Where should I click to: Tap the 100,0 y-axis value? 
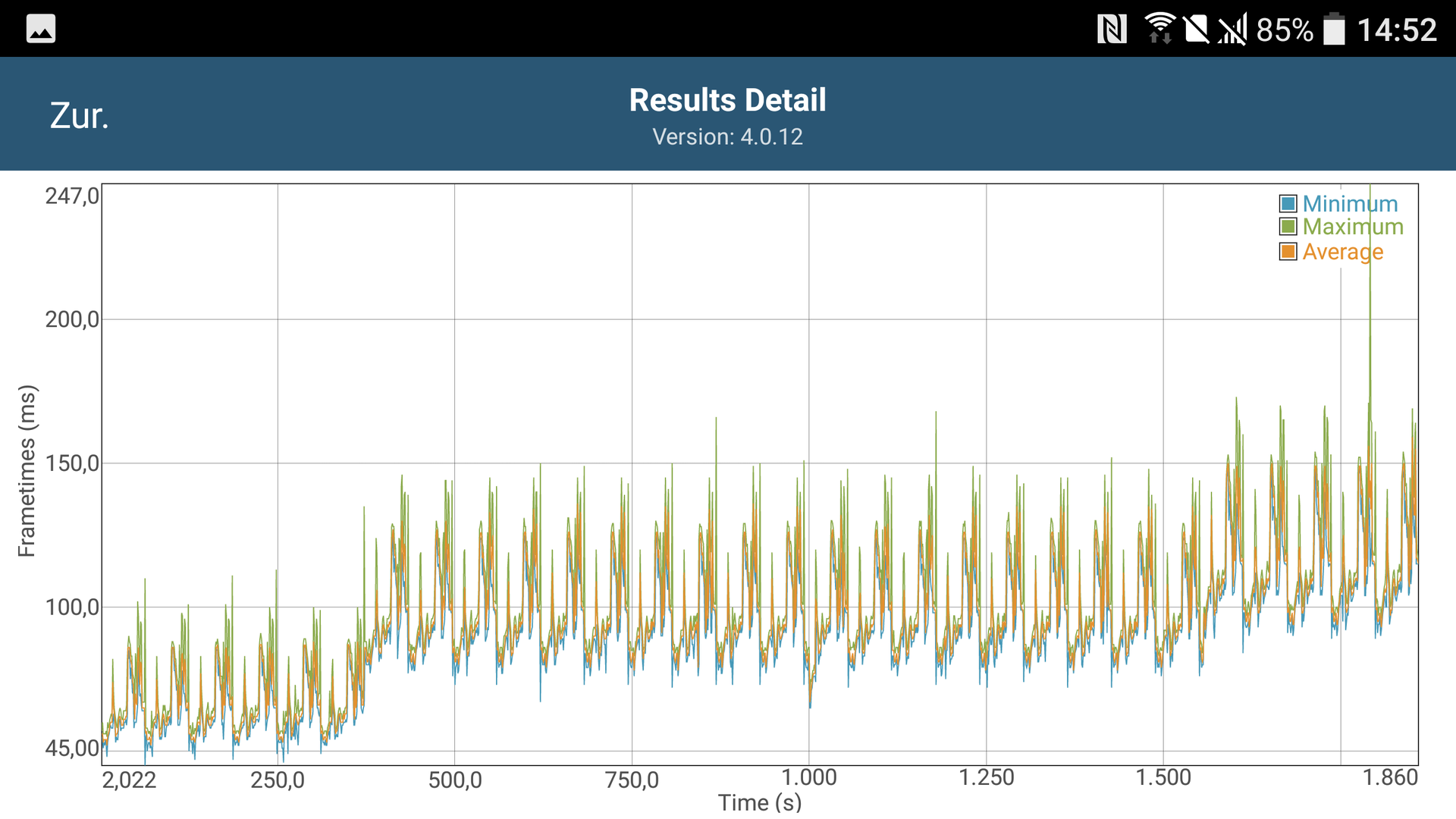(x=72, y=607)
